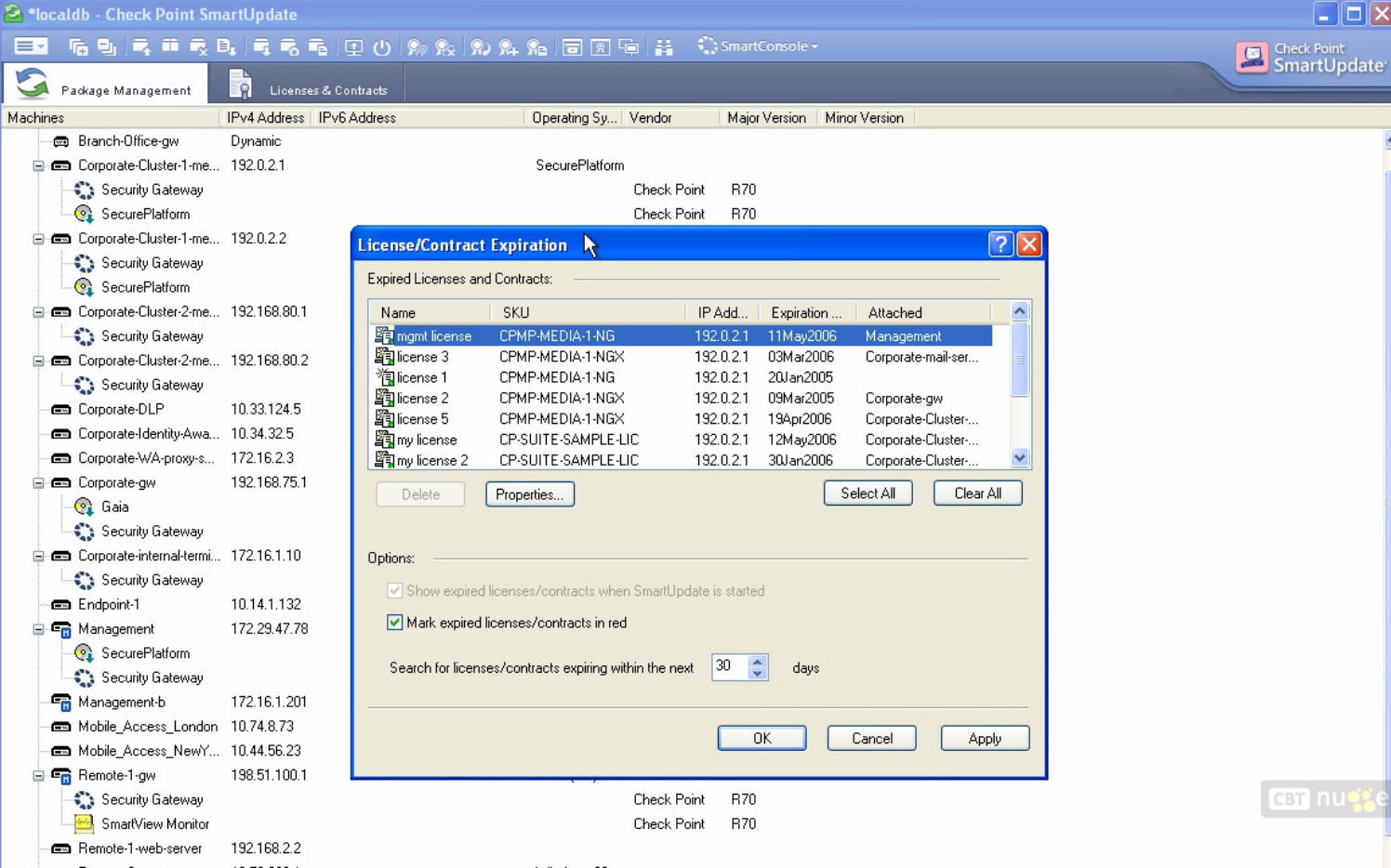Click the Management-b server icon
The image size is (1391, 868).
[61, 702]
